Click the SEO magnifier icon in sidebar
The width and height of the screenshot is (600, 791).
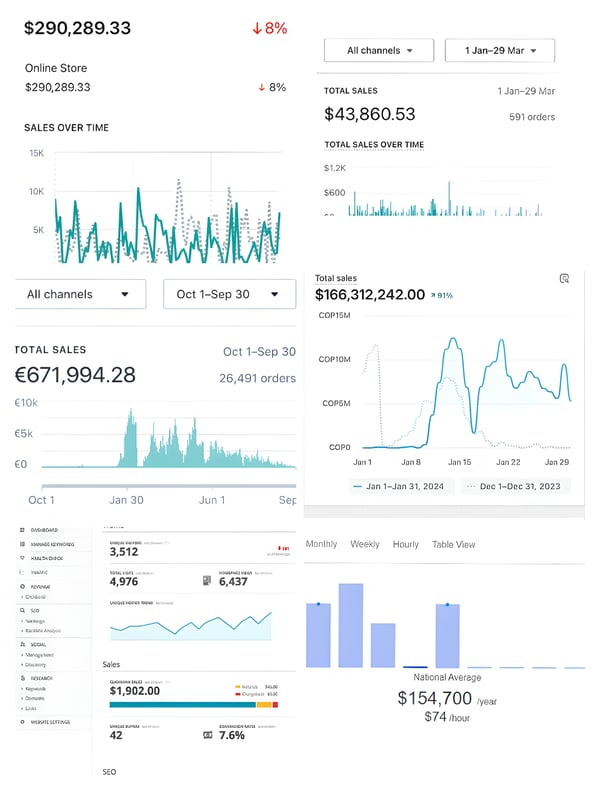[x=22, y=610]
